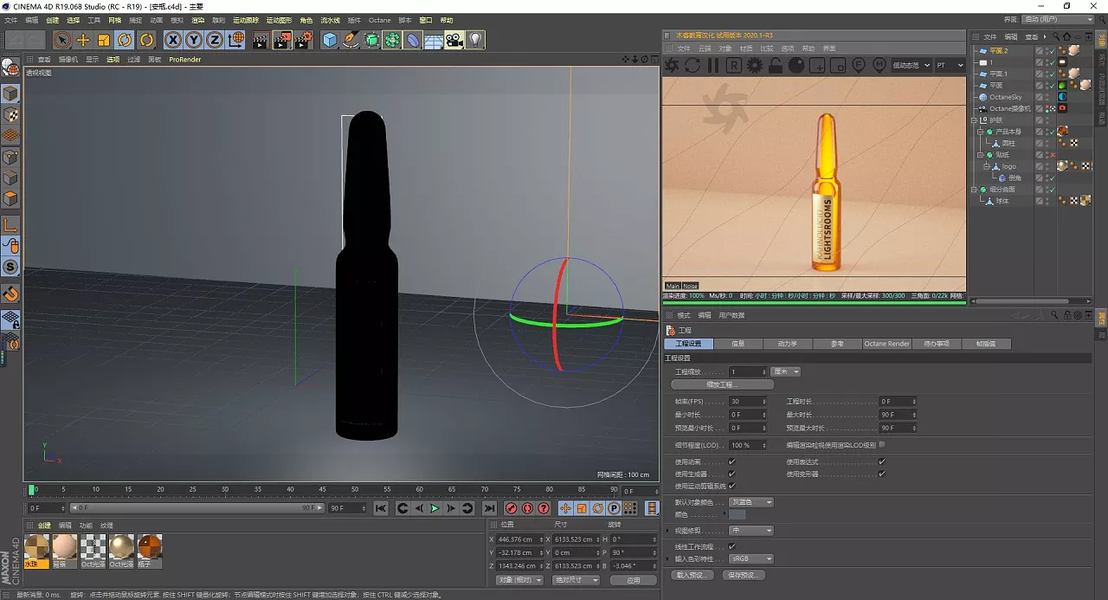Toggle the Z axis lock

(x=214, y=40)
